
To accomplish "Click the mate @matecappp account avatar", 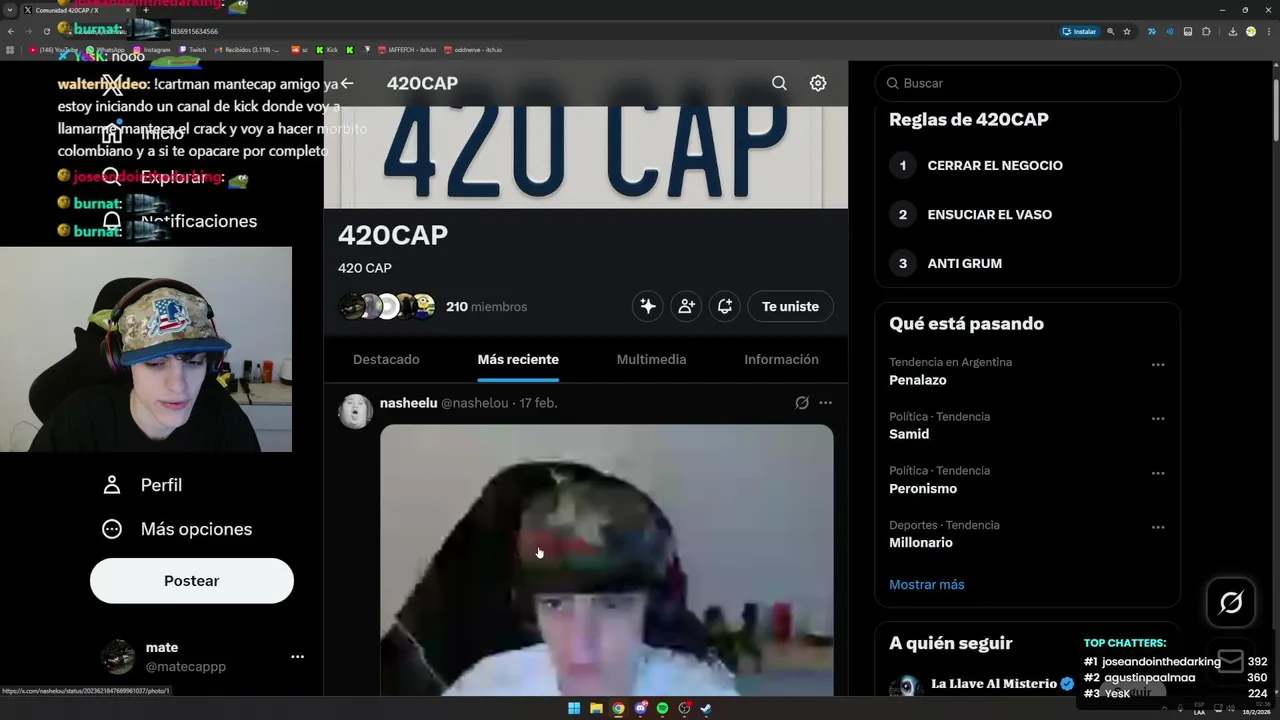I will pyautogui.click(x=118, y=657).
